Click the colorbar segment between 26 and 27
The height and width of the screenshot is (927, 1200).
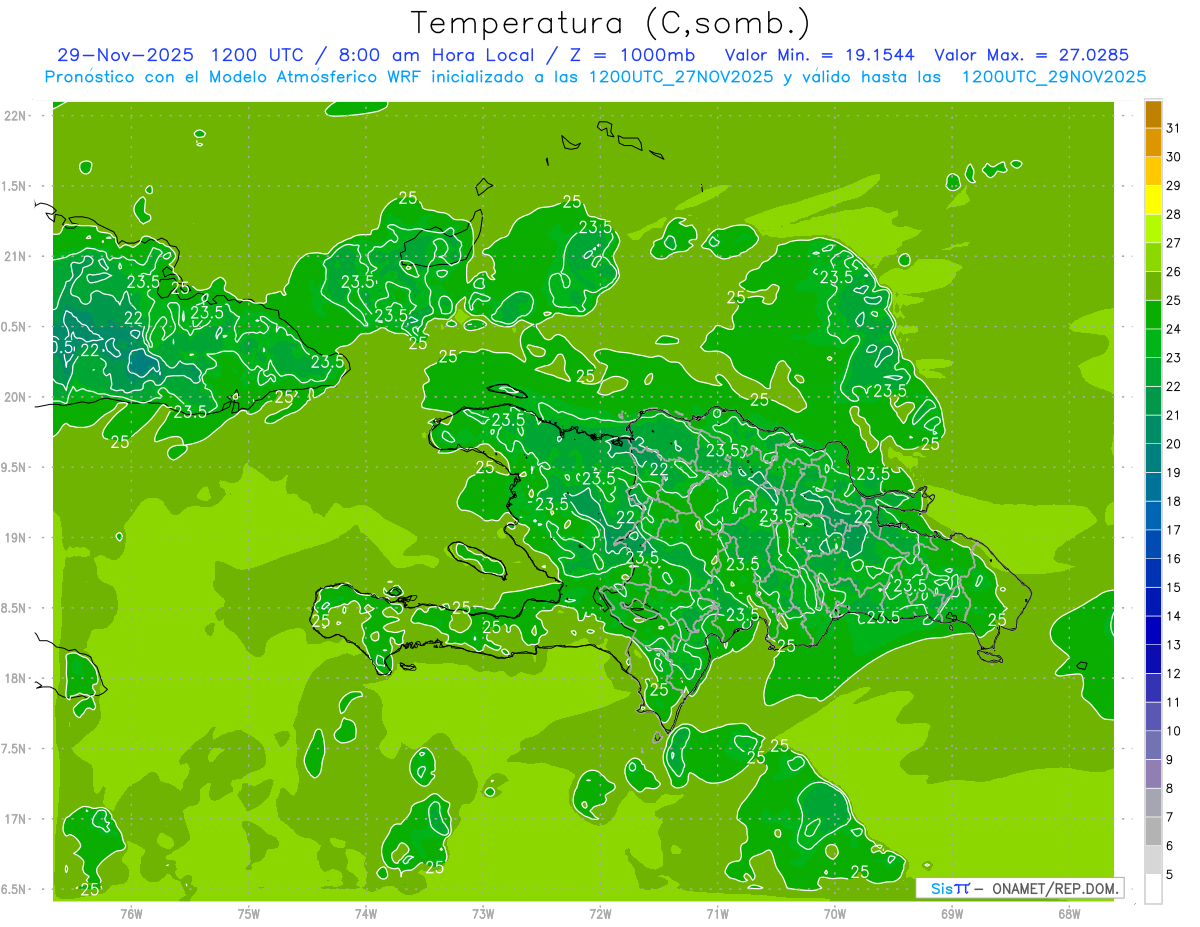(1153, 257)
